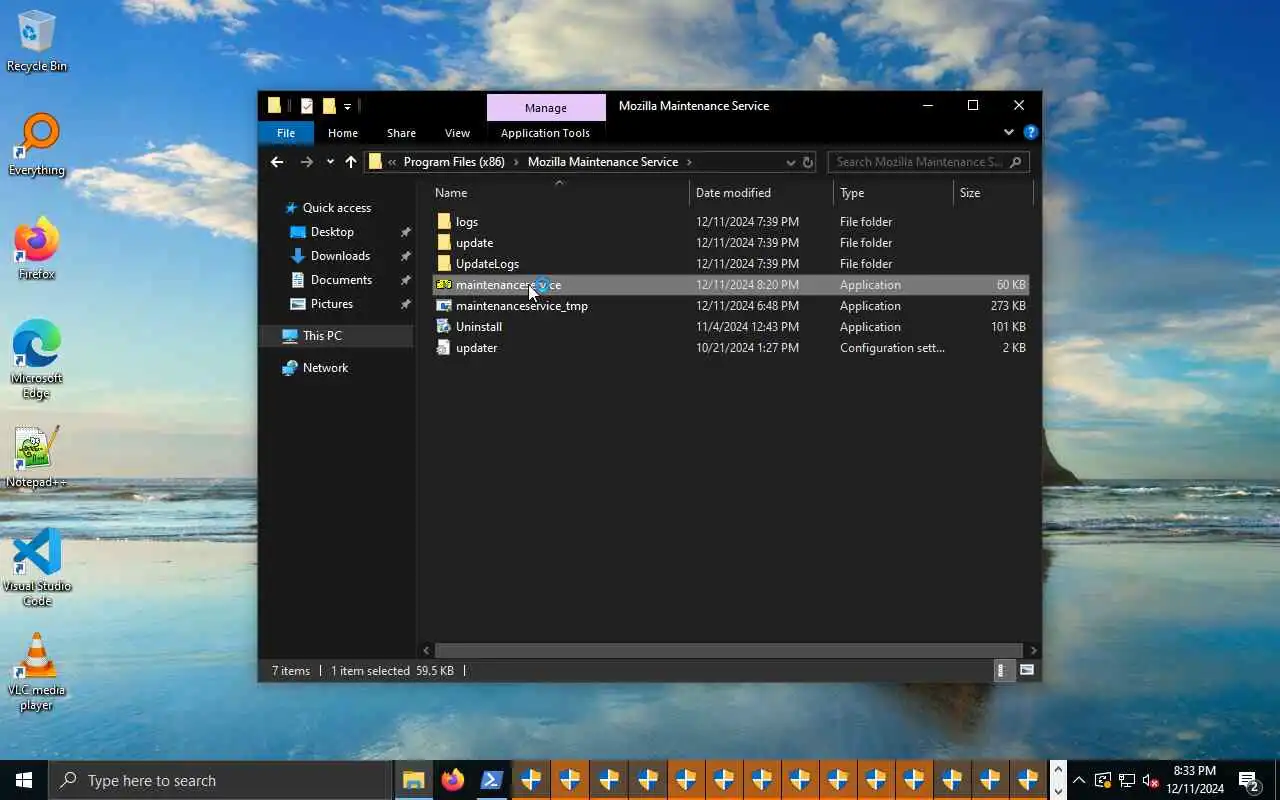Open Customize Quick Access Toolbar dropdown

[x=347, y=106]
